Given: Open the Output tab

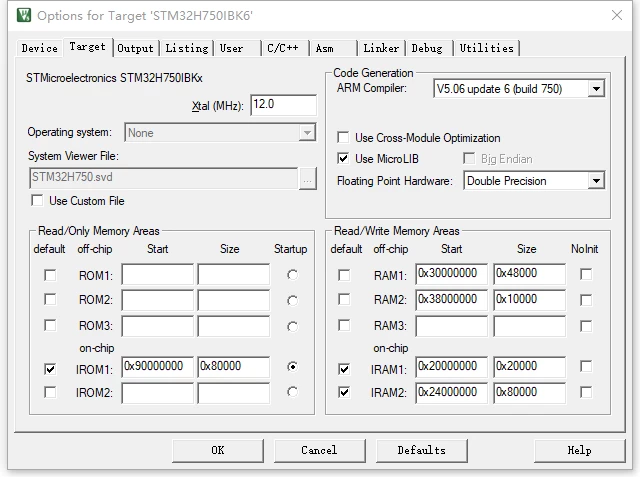Looking at the screenshot, I should (136, 48).
